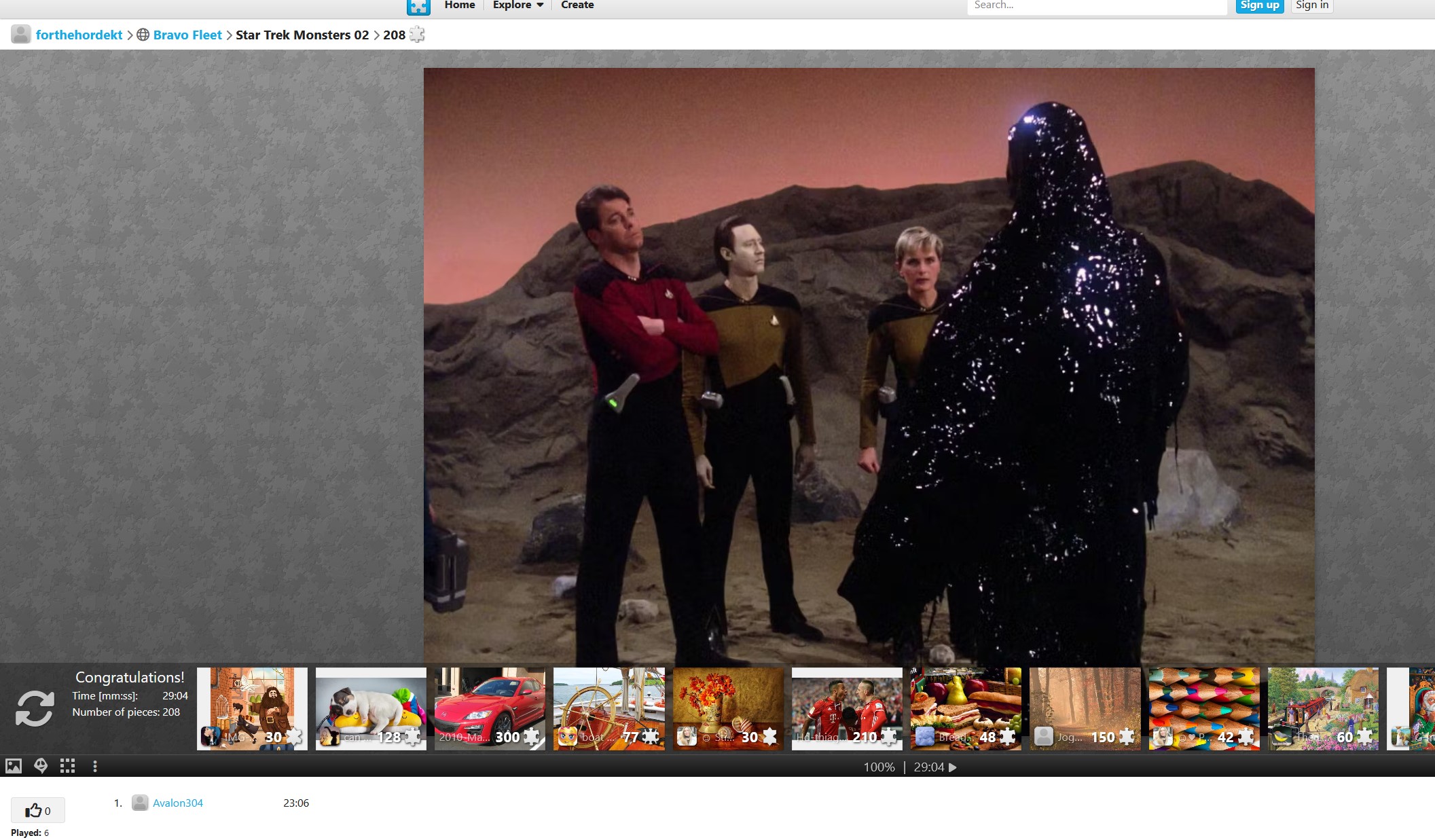Open the Bread sandwich 48-piece puzzle
The width and height of the screenshot is (1435, 840).
point(966,708)
